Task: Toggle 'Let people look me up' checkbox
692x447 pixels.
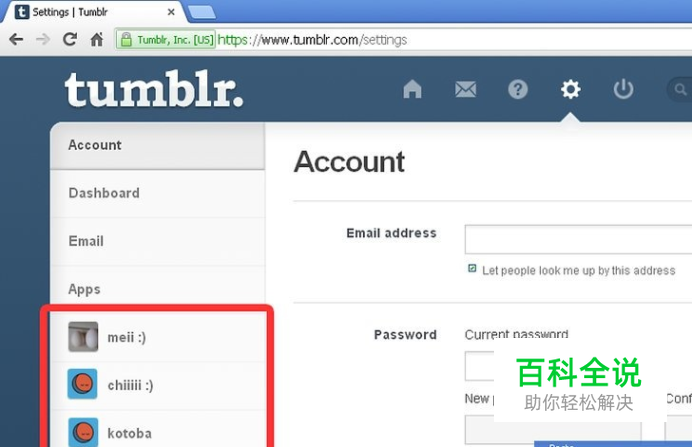Action: click(472, 268)
